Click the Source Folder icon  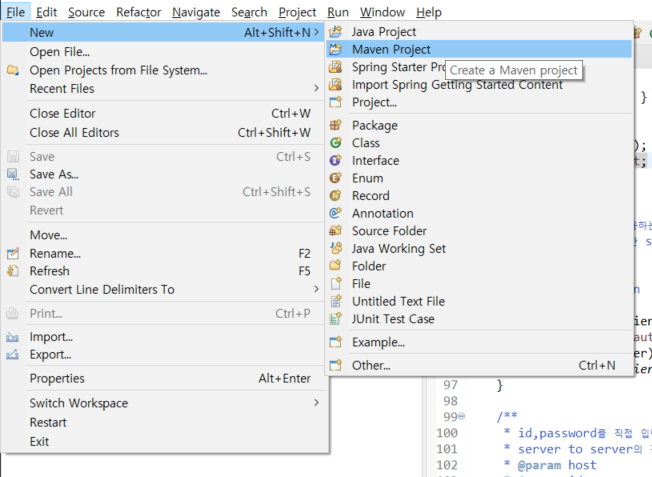tap(336, 230)
